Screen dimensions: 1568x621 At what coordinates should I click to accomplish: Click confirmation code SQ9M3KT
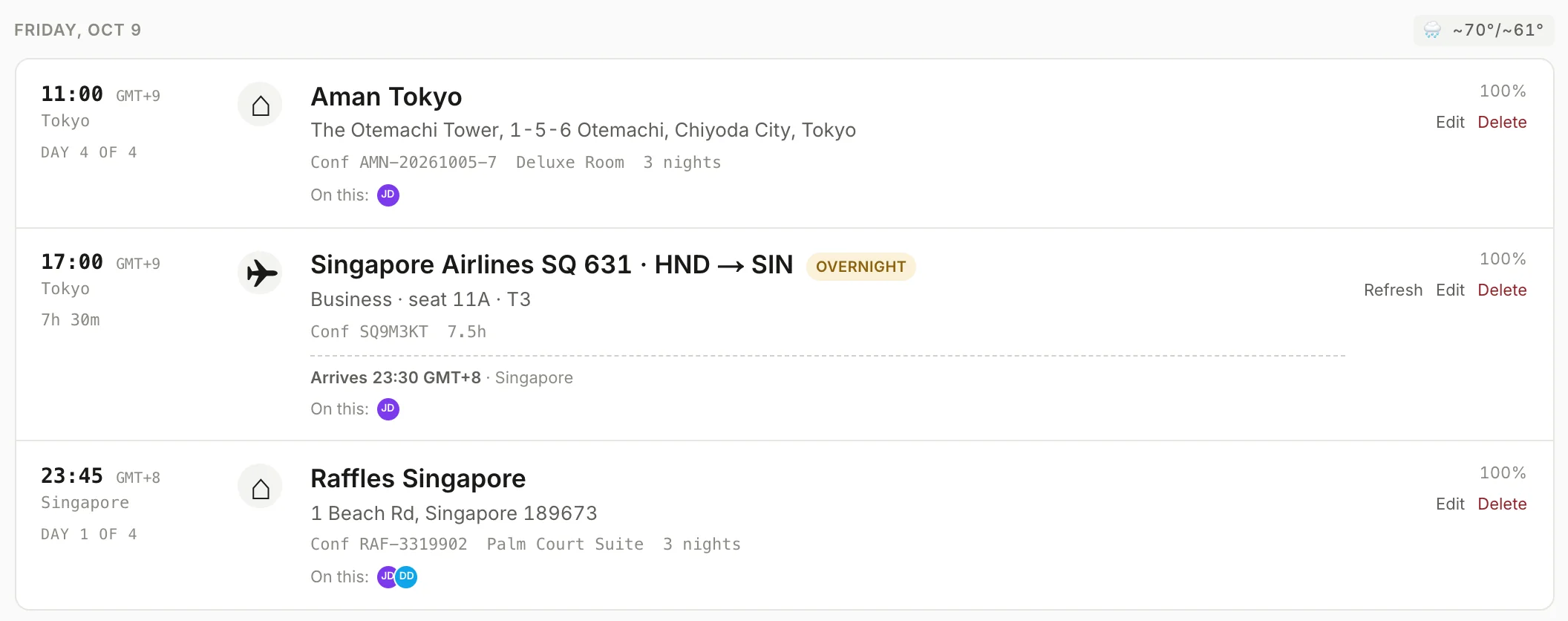click(393, 332)
